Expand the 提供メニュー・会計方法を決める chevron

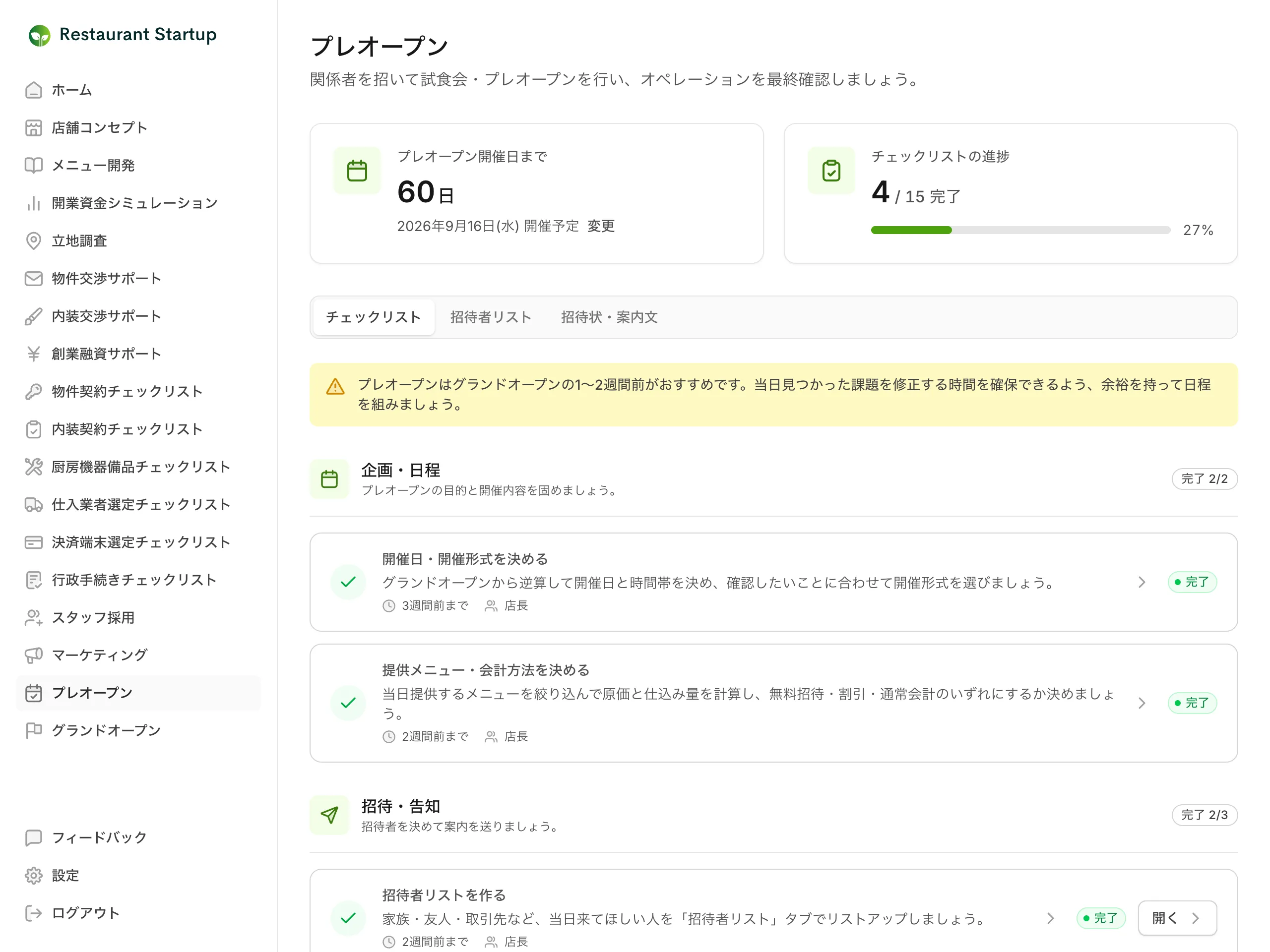pyautogui.click(x=1142, y=704)
